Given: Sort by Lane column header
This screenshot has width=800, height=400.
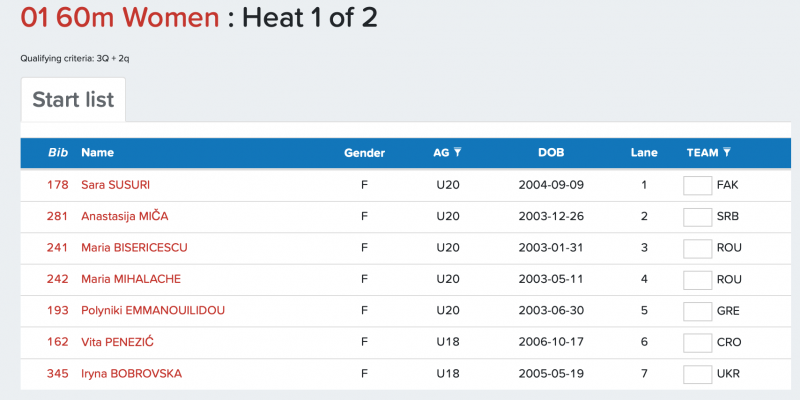Looking at the screenshot, I should (644, 153).
